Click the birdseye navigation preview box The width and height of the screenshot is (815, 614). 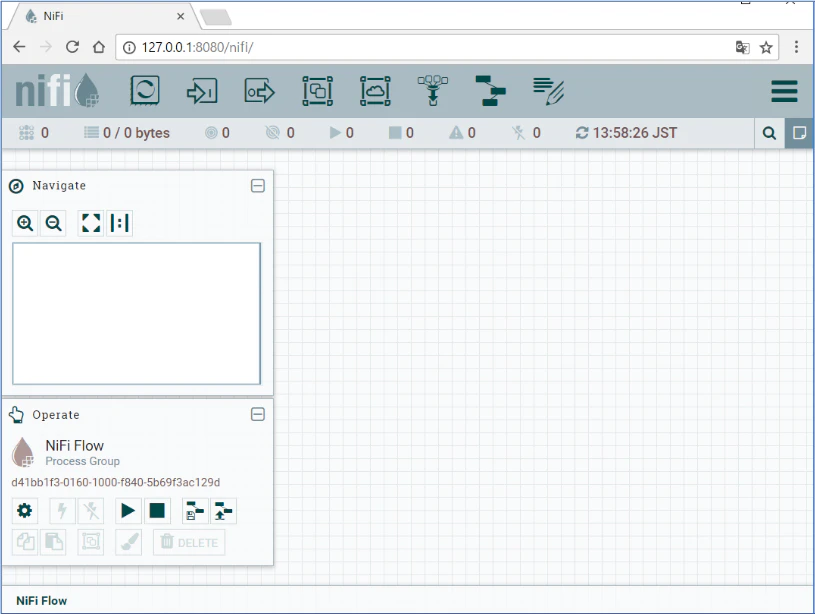(136, 313)
